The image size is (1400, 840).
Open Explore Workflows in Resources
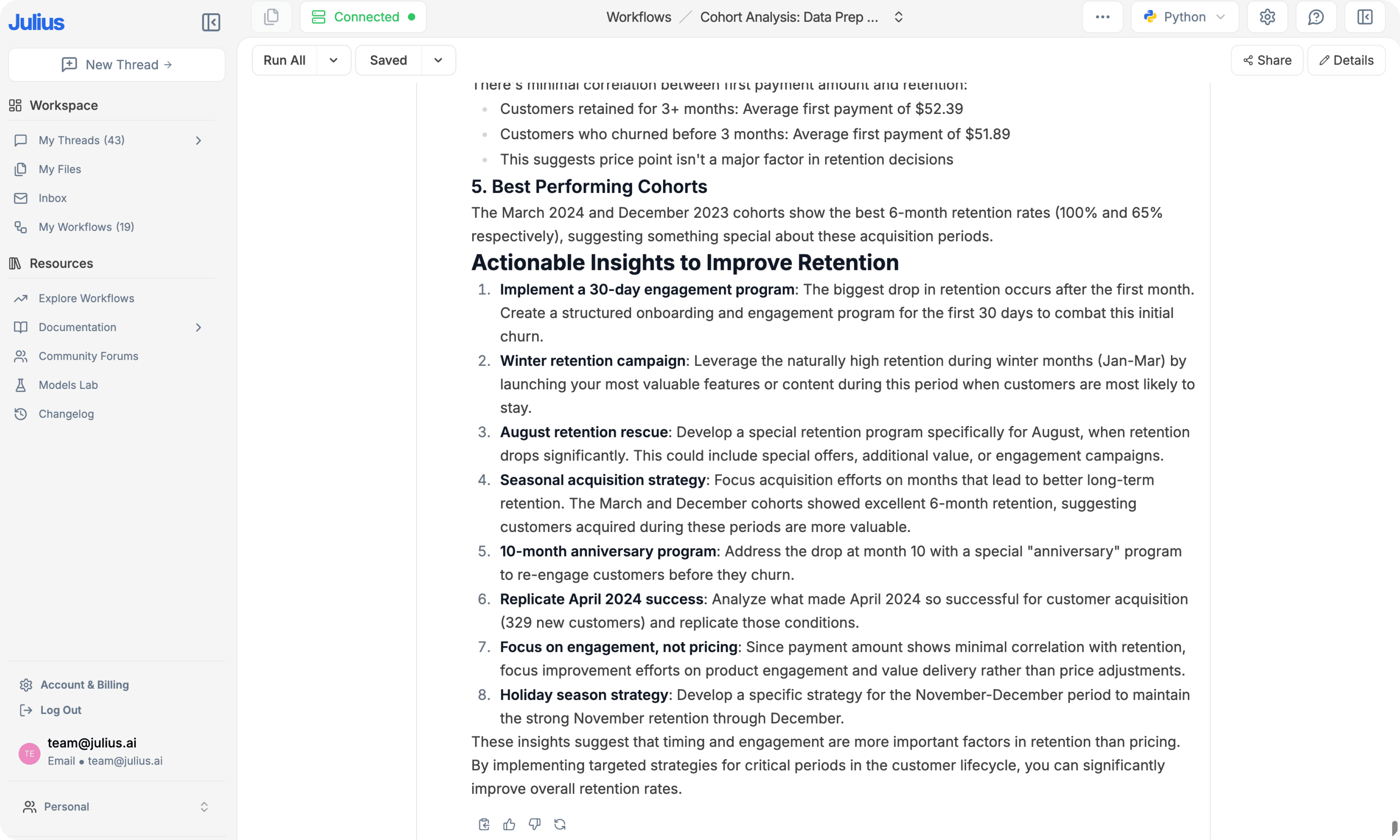point(86,298)
